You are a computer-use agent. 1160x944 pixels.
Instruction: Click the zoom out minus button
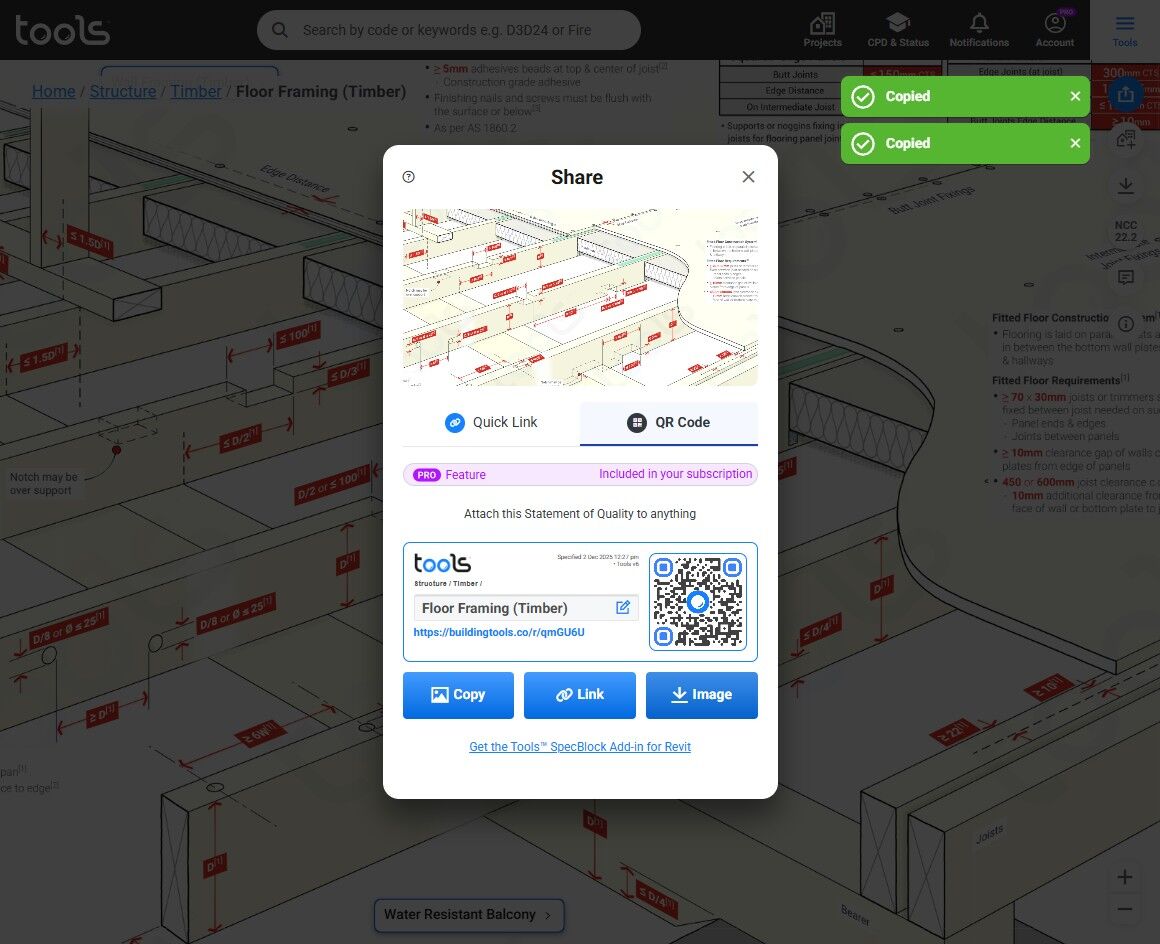(x=1124, y=909)
